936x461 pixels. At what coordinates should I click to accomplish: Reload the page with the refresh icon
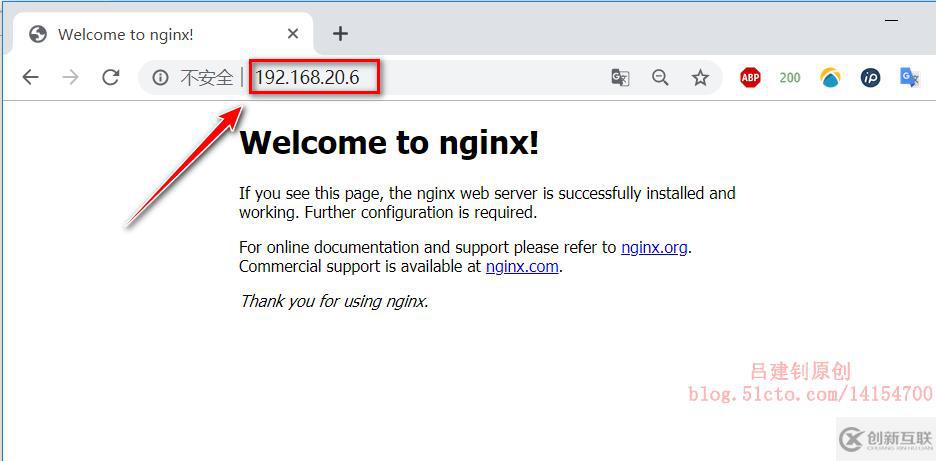pyautogui.click(x=110, y=77)
